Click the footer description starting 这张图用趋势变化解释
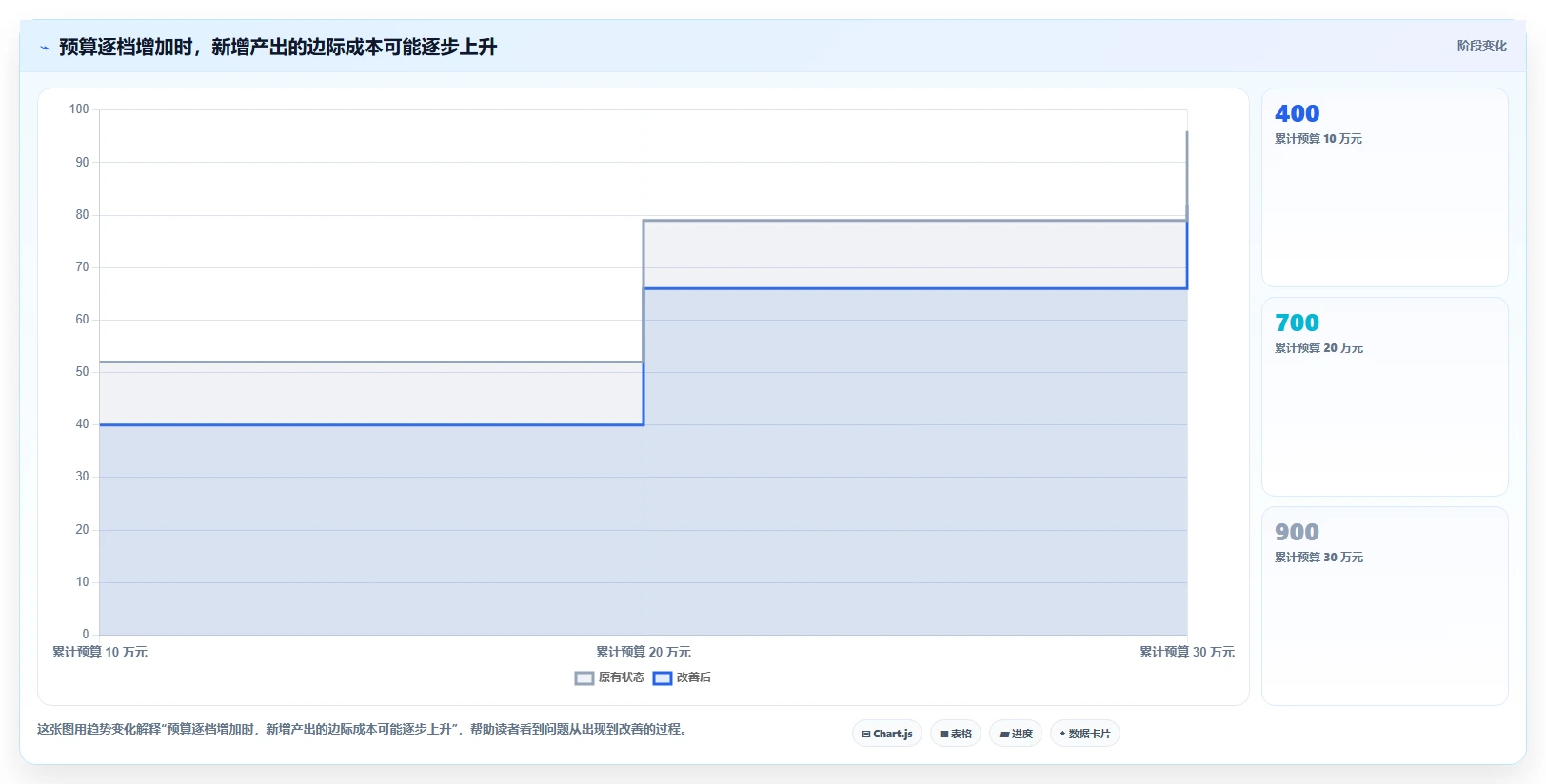The image size is (1546, 784). coord(362,729)
